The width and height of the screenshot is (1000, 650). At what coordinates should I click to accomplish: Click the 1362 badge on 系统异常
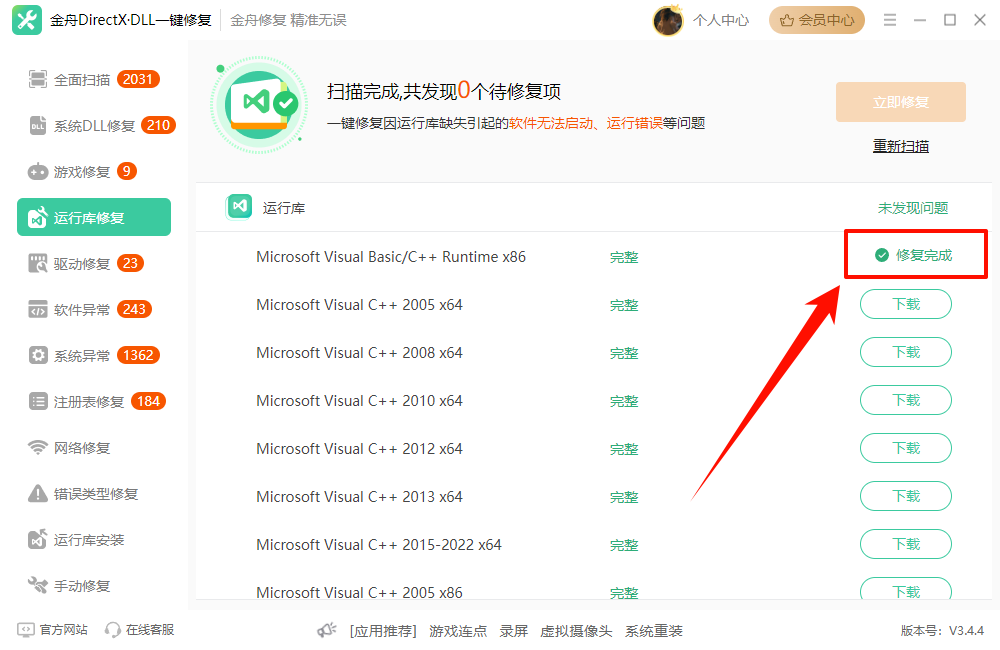pyautogui.click(x=138, y=355)
